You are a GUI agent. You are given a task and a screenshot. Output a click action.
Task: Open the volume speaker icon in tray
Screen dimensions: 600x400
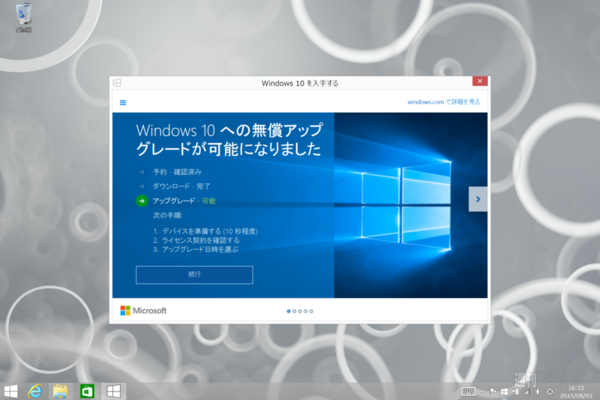pos(538,392)
